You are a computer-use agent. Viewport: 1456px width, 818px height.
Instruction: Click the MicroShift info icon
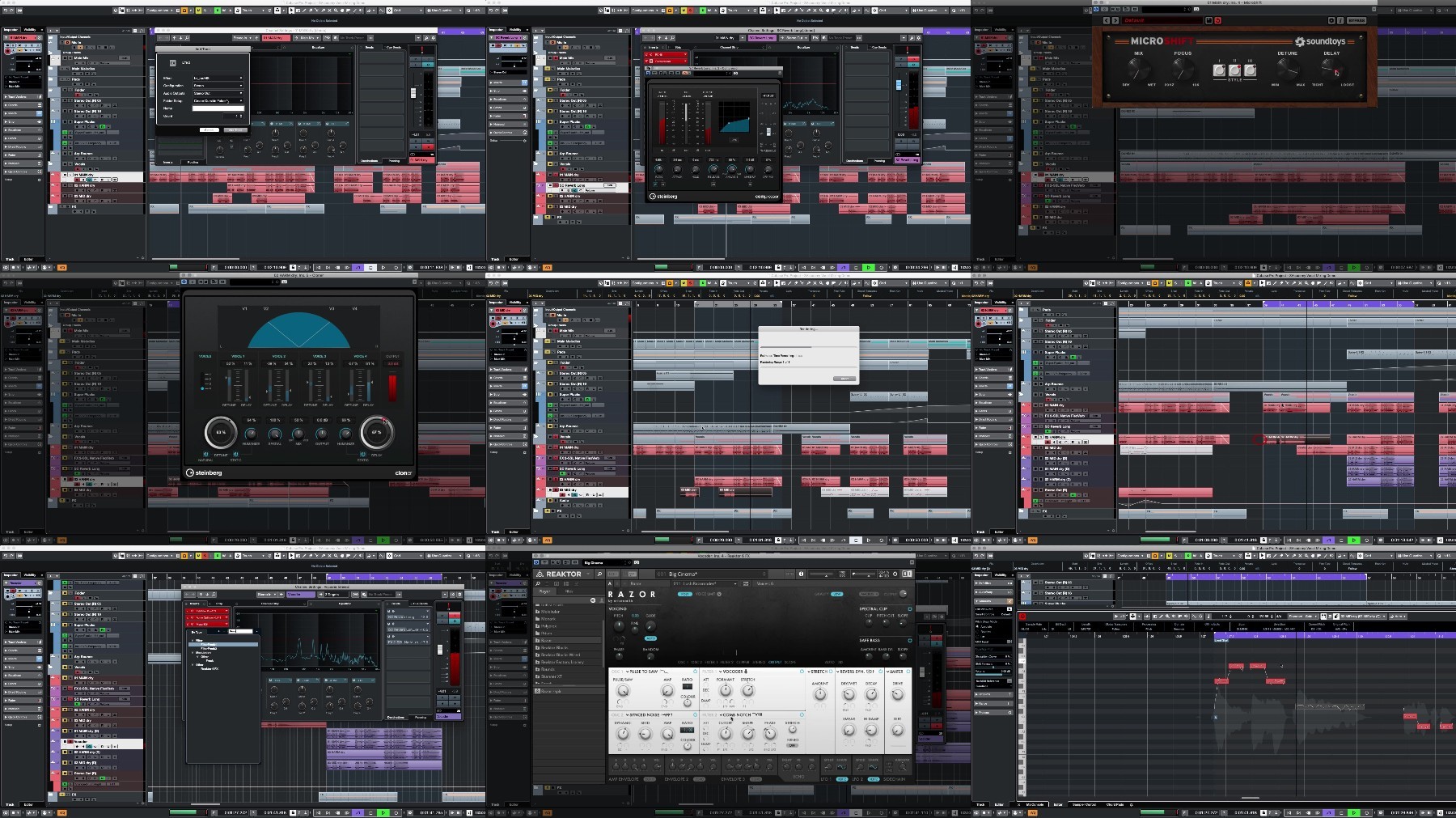[x=1340, y=20]
